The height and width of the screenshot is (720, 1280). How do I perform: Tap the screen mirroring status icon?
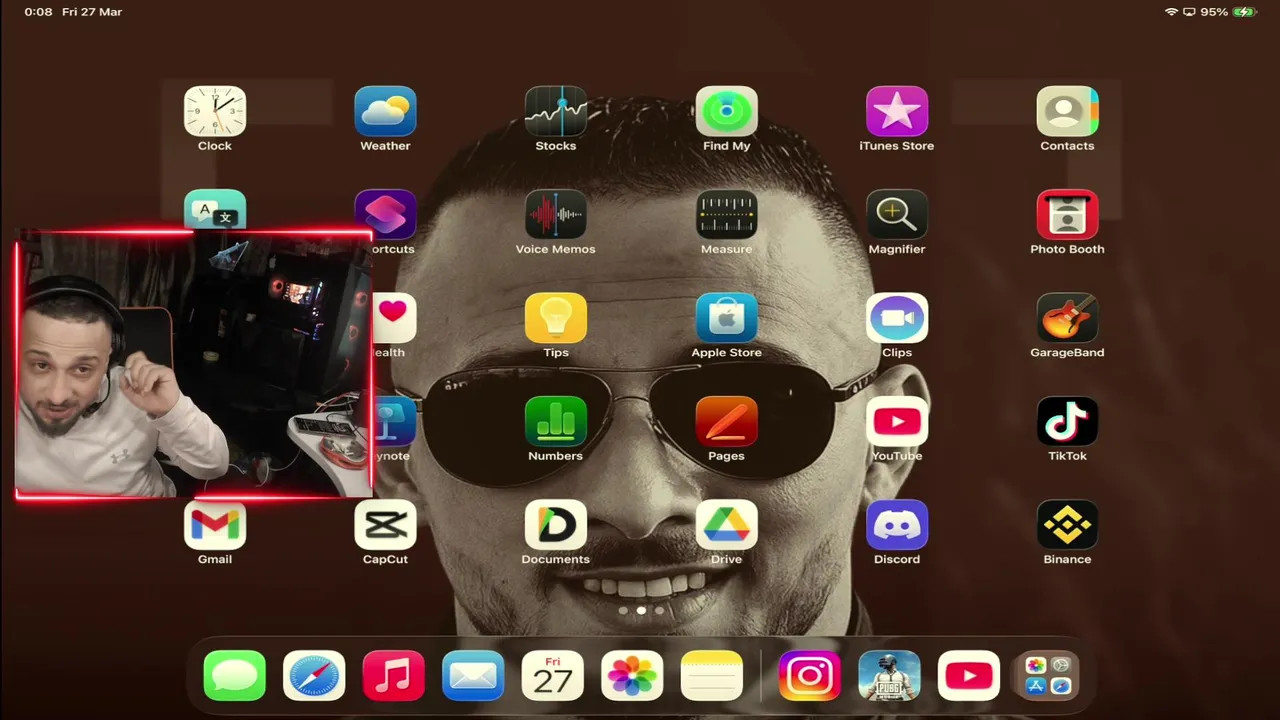(x=1189, y=12)
